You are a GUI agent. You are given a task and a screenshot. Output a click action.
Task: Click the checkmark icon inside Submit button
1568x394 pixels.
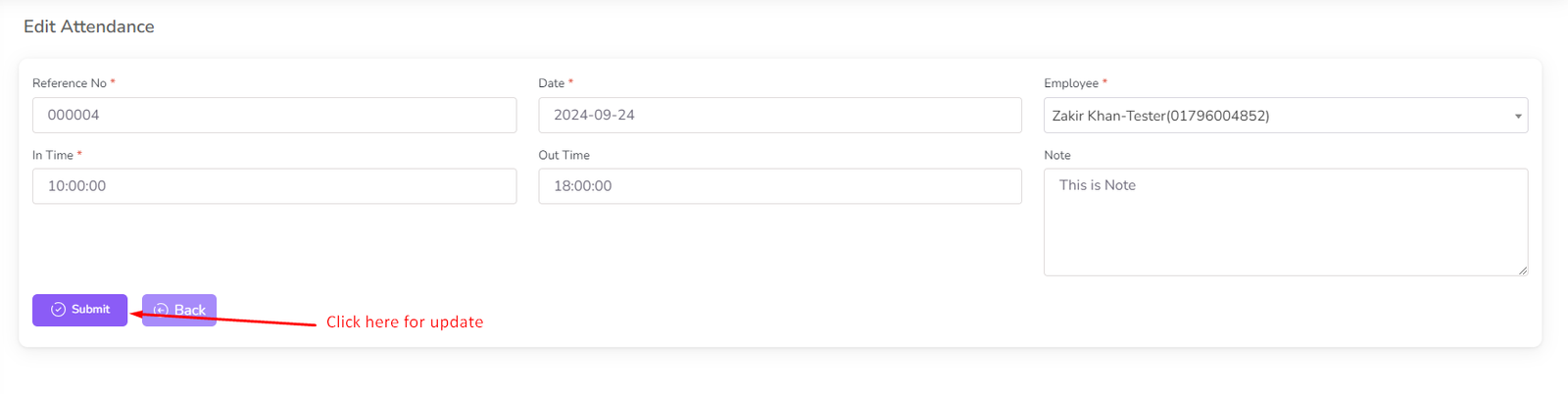[59, 310]
